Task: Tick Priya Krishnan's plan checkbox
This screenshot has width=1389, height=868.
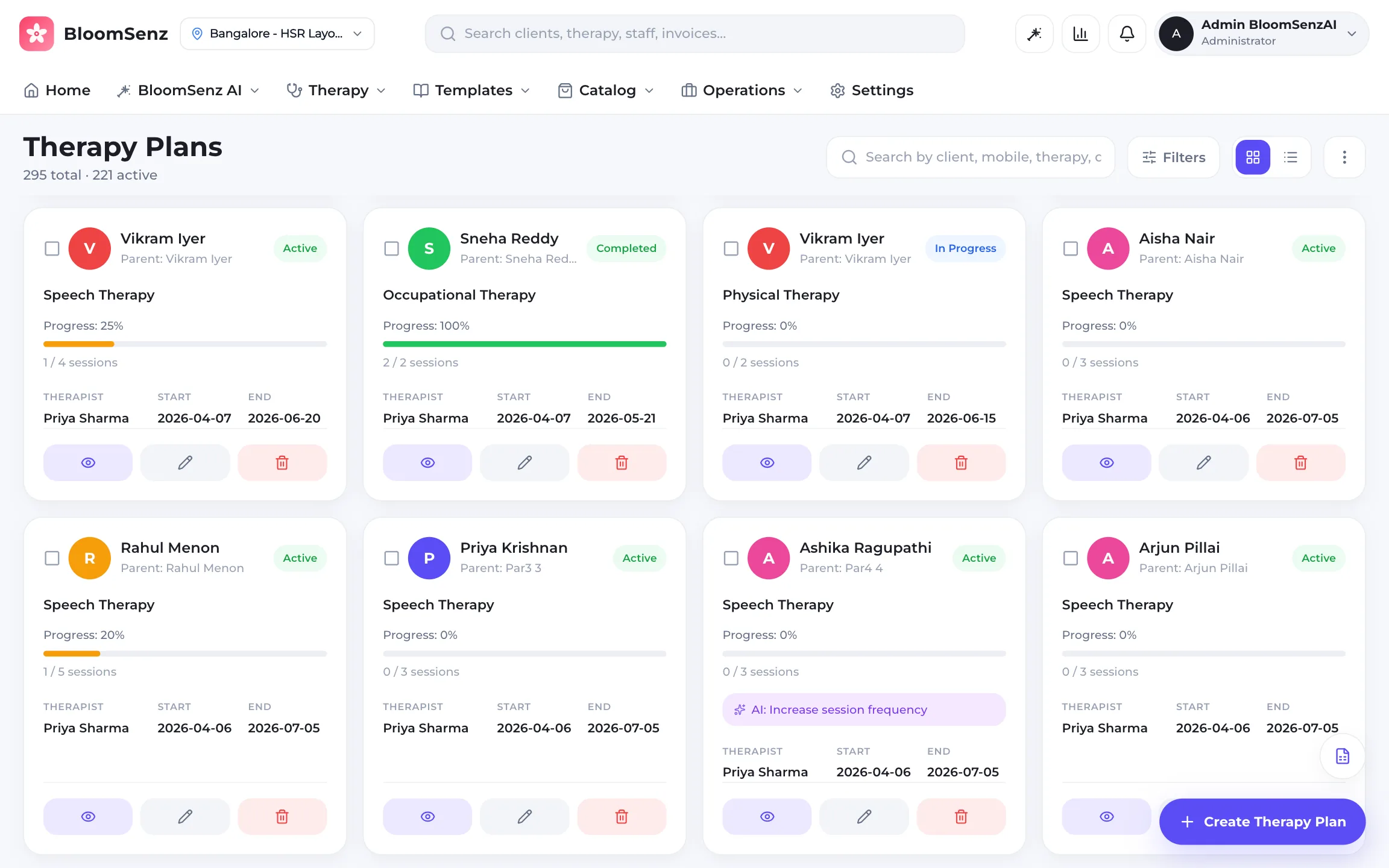Action: [391, 558]
